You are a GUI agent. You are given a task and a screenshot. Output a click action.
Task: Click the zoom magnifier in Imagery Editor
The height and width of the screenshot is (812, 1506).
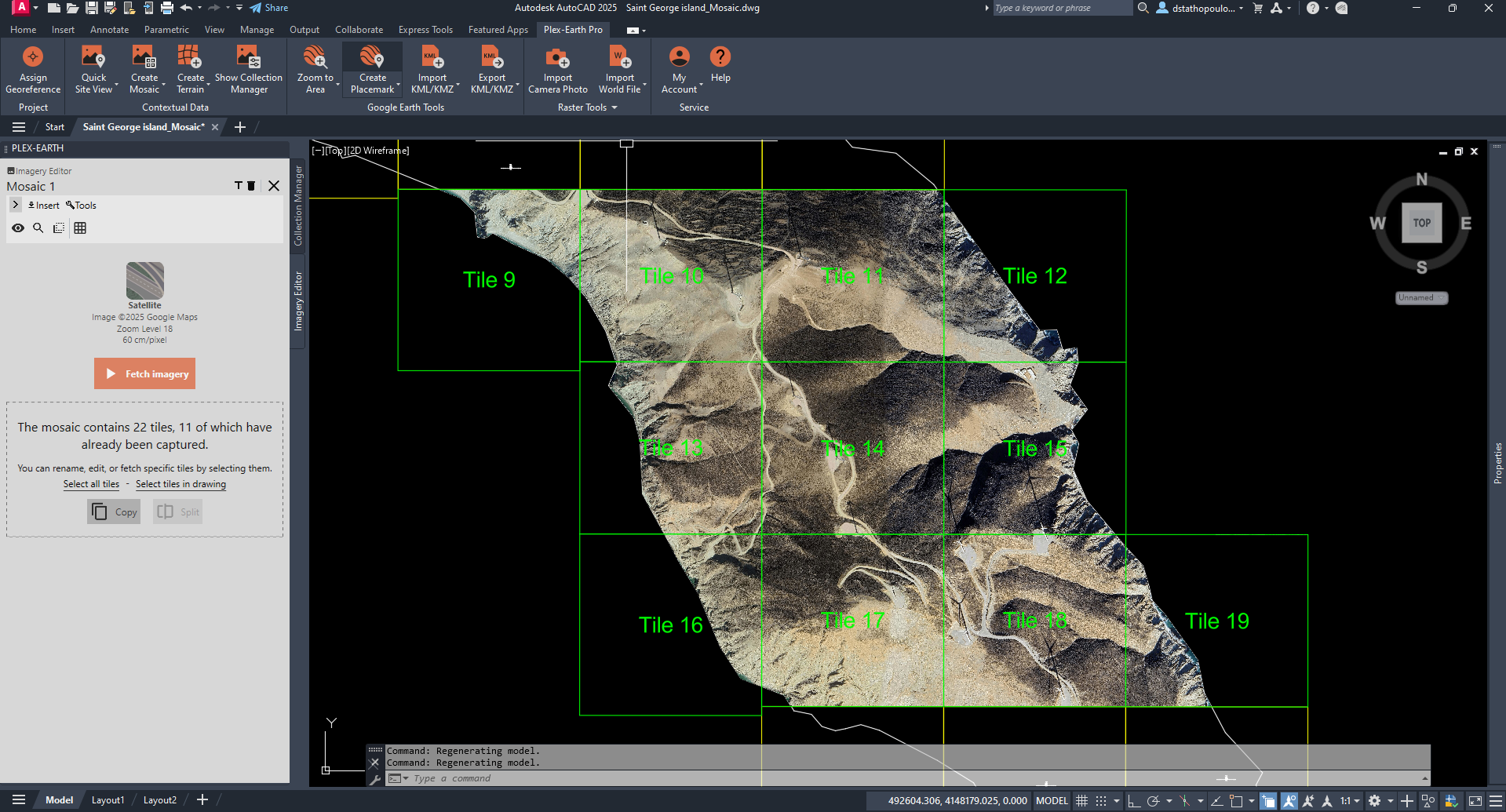point(38,228)
